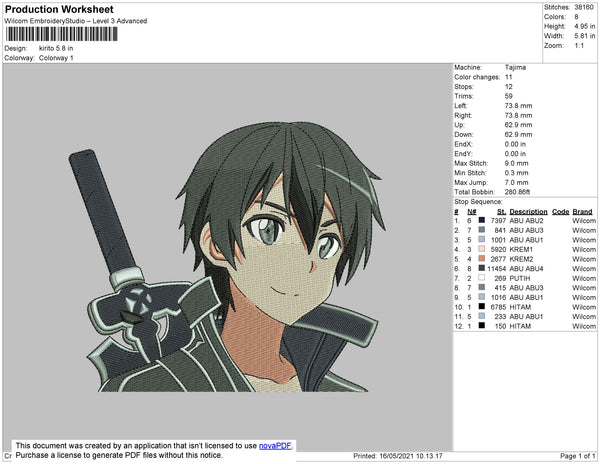Click the Stitches value 38160
Image resolution: width=600 pixels, height=464 pixels.
(x=584, y=7)
